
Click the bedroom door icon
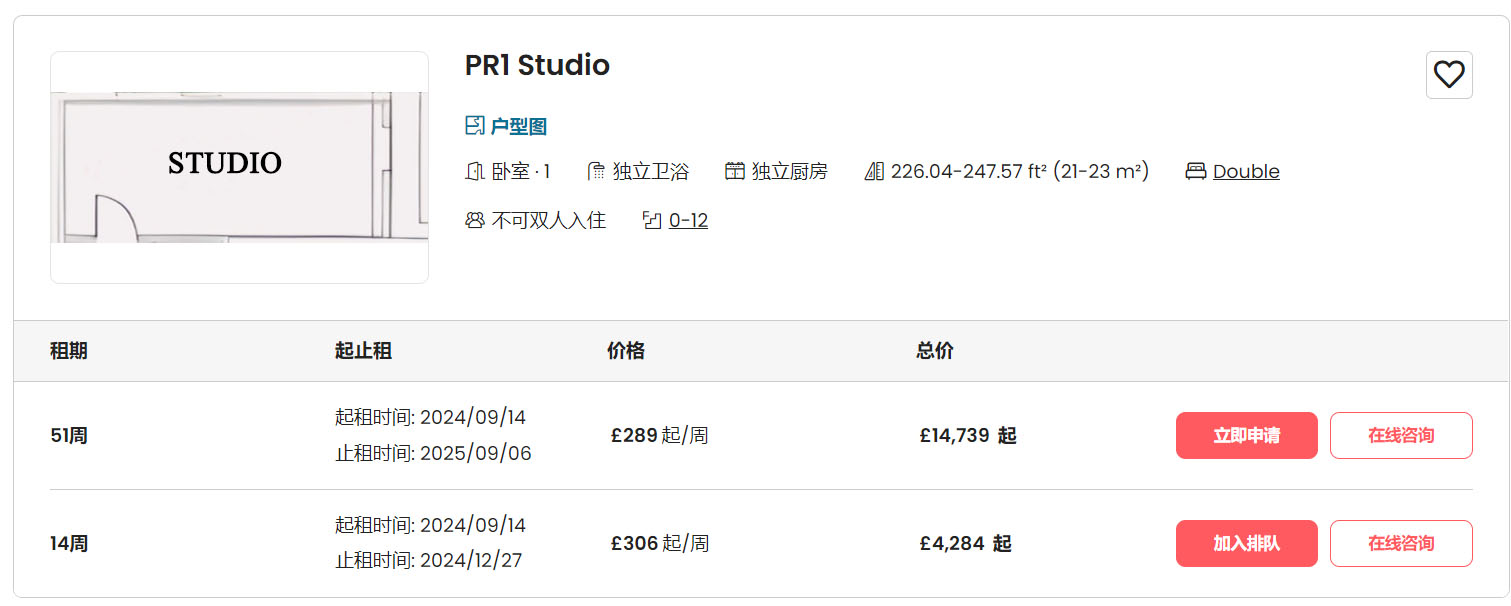(x=475, y=171)
